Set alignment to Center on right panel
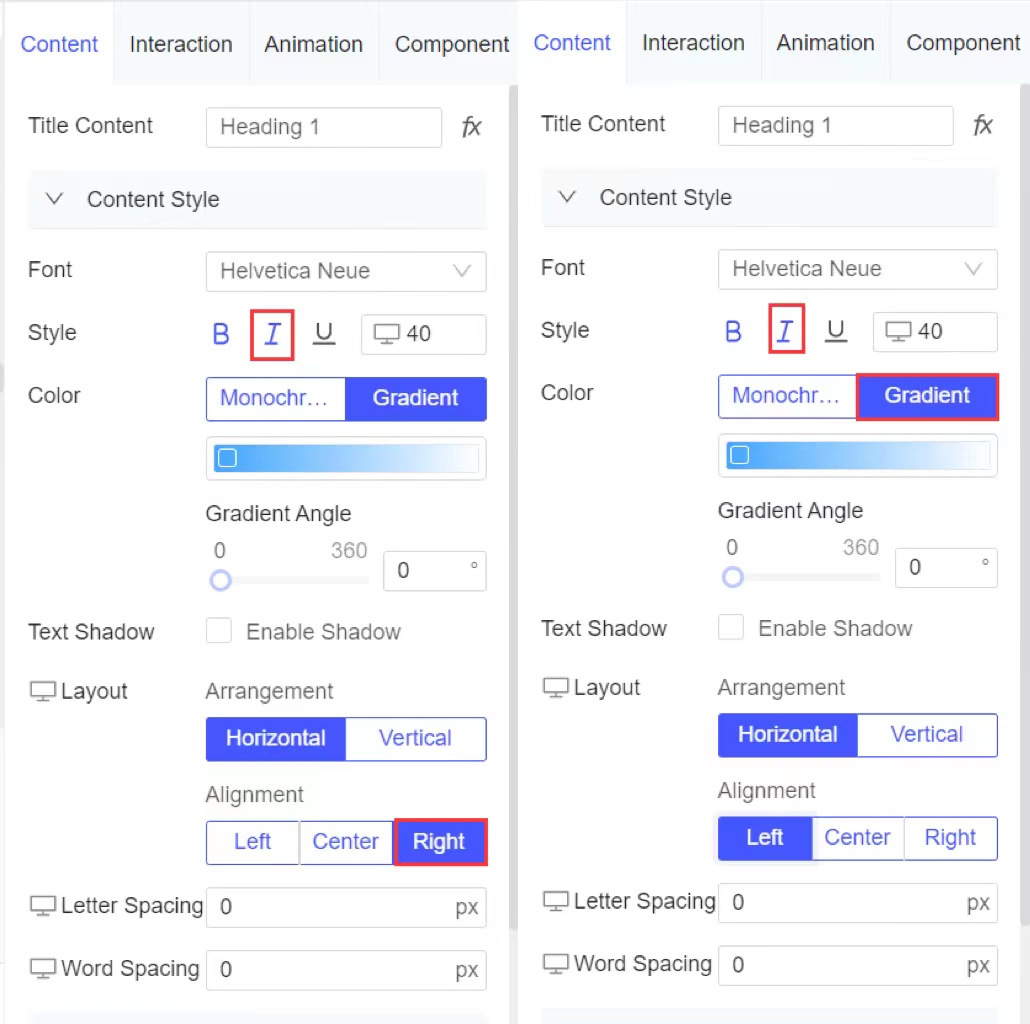The image size is (1030, 1024). 857,838
